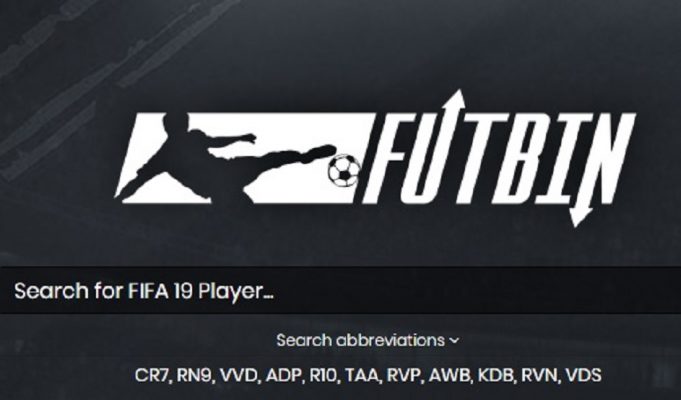Click the R10 abbreviation
The width and height of the screenshot is (681, 400).
coord(324,375)
